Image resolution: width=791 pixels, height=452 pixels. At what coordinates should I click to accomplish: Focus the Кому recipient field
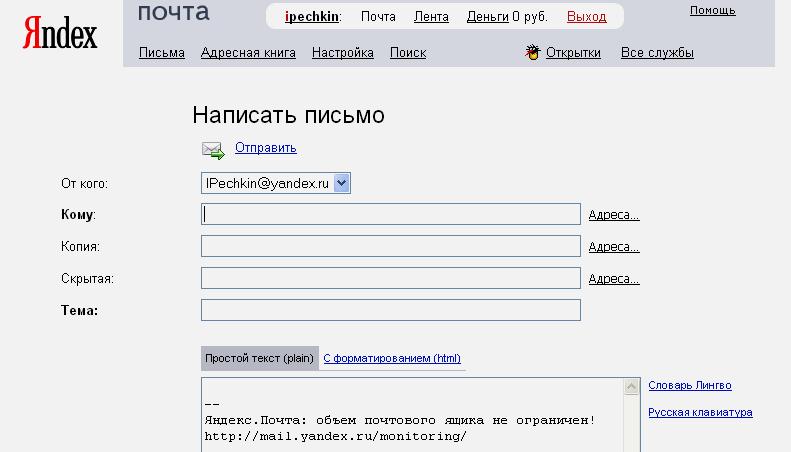pos(390,214)
